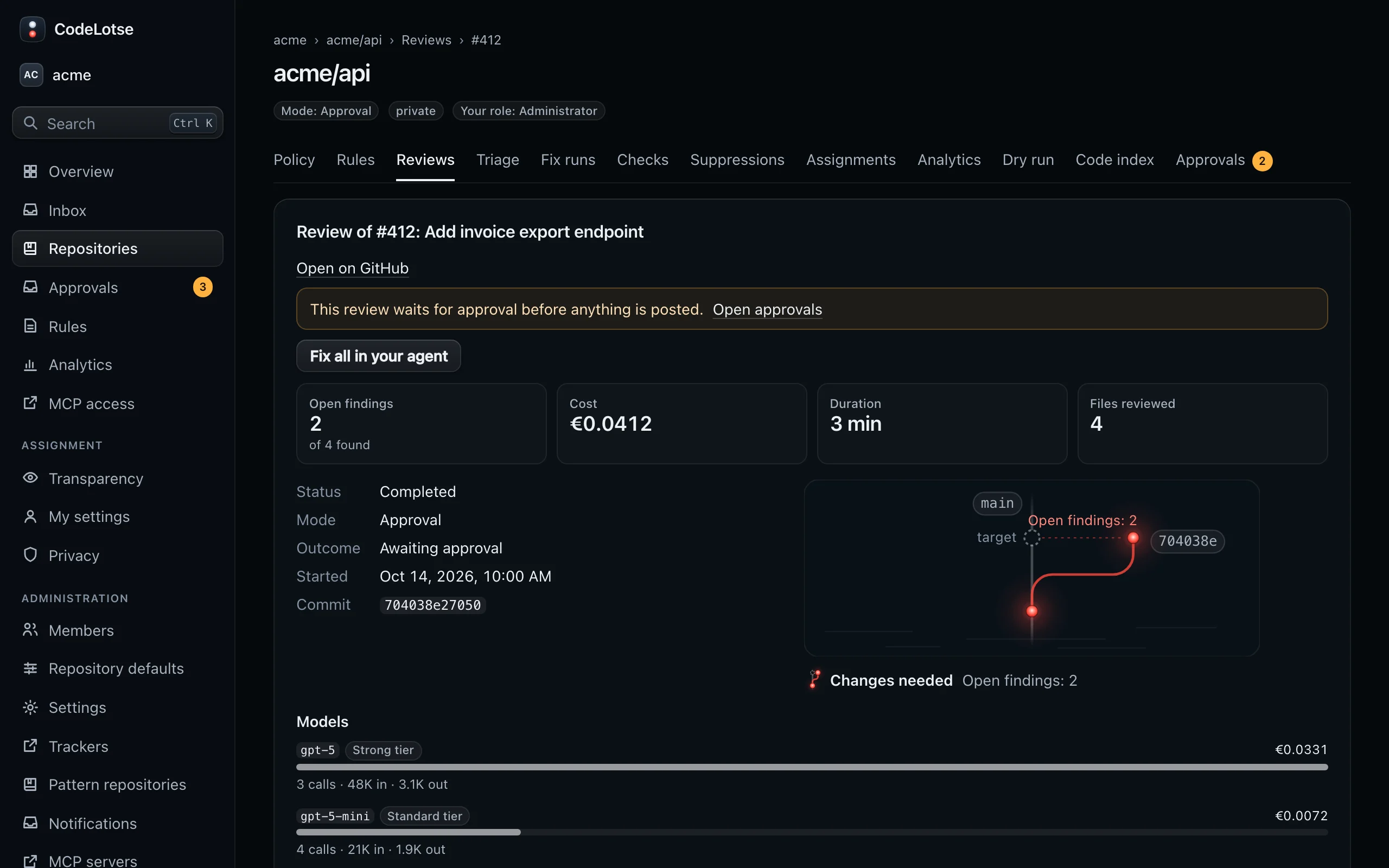The width and height of the screenshot is (1389, 868).
Task: Click the main branch label in graph
Action: [997, 503]
